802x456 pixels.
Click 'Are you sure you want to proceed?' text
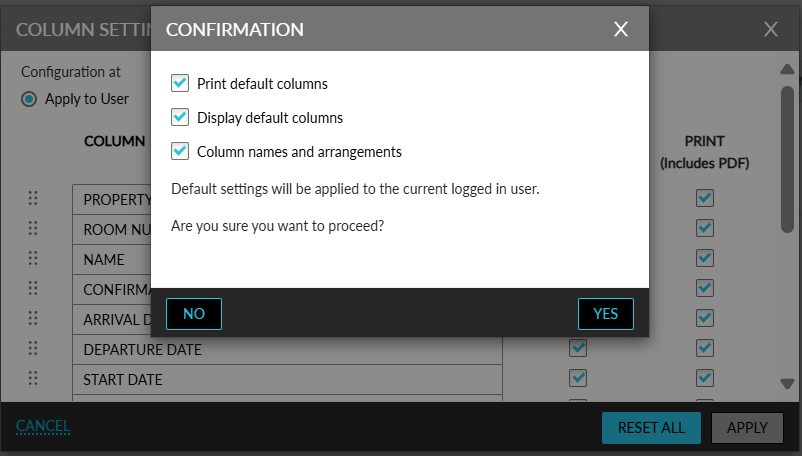click(x=278, y=226)
